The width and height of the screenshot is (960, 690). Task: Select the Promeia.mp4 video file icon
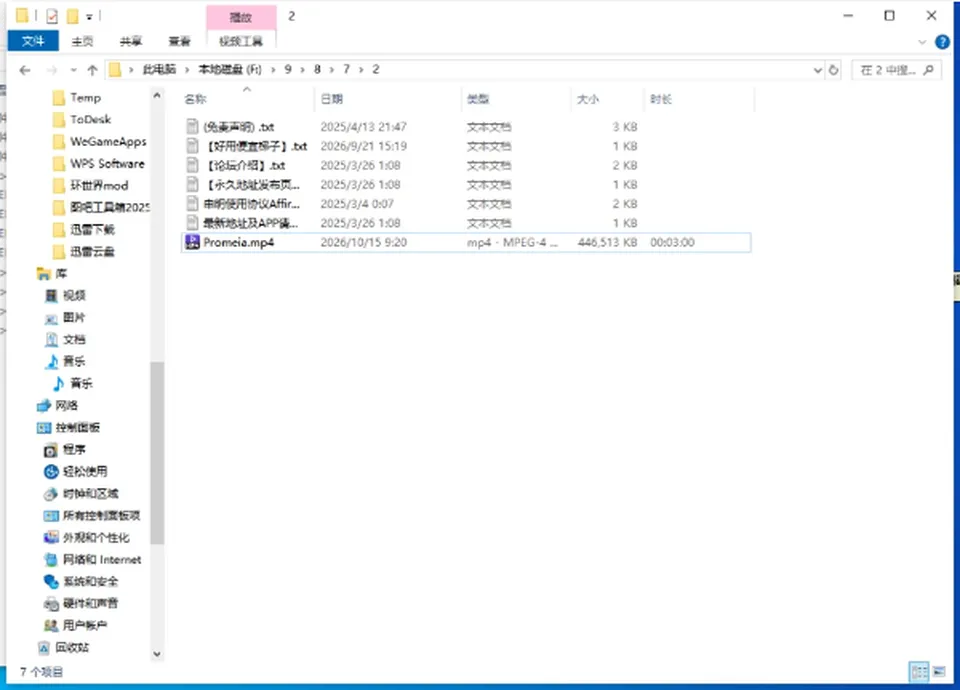pos(192,242)
